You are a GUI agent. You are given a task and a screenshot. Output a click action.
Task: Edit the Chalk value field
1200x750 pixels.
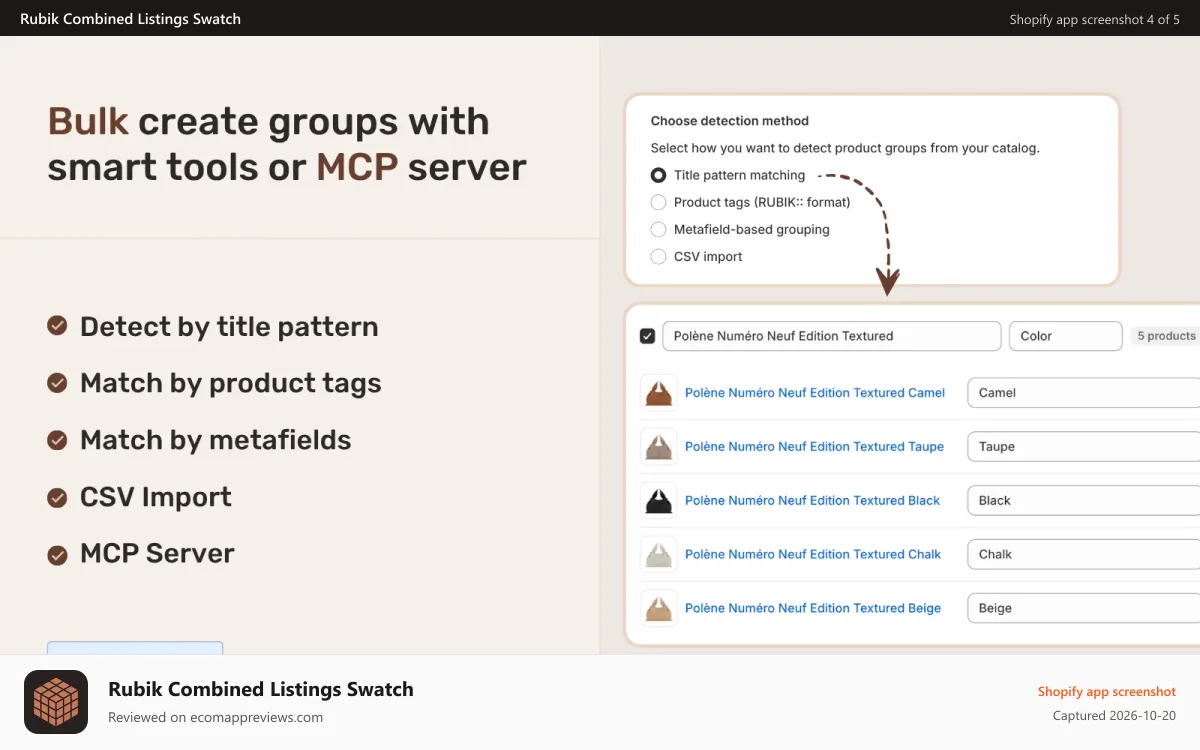pyautogui.click(x=1083, y=554)
